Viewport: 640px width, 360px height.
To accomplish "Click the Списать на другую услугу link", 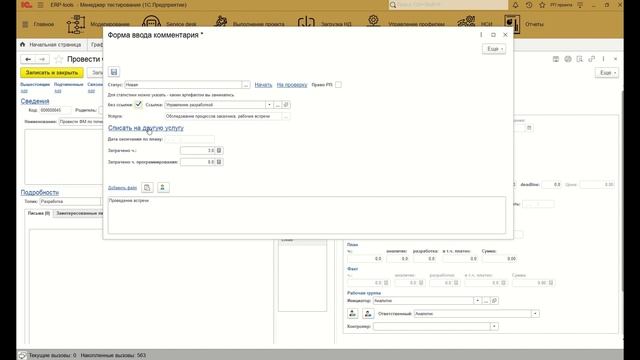I will click(x=146, y=128).
